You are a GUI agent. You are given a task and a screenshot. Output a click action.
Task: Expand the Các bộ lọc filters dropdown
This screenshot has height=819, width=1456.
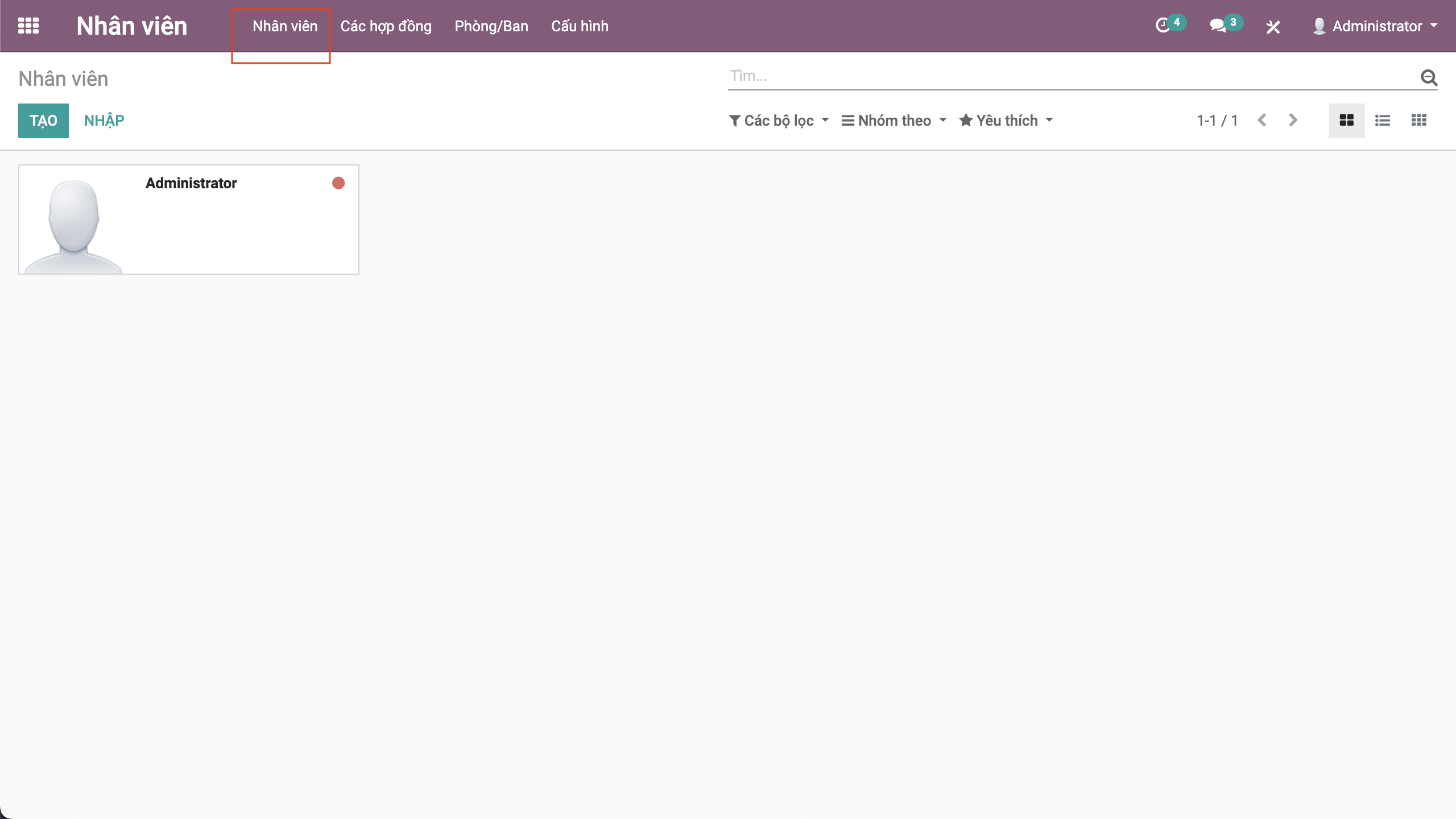point(779,121)
